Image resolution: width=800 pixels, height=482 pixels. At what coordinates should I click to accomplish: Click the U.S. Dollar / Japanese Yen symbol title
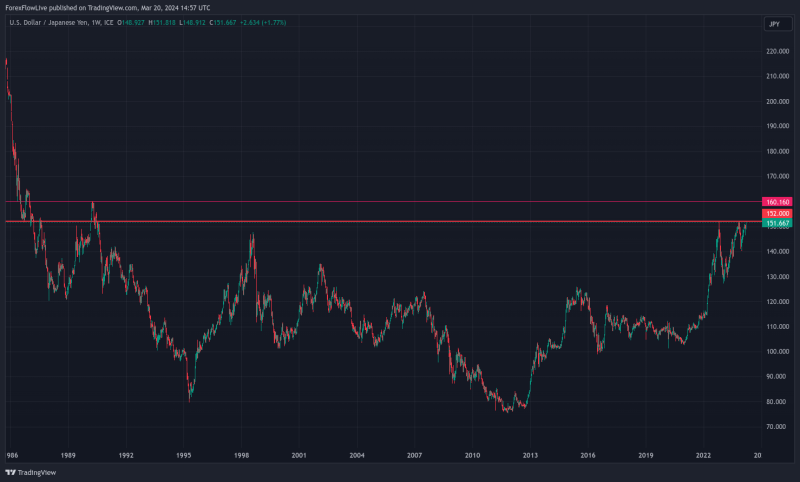click(48, 22)
